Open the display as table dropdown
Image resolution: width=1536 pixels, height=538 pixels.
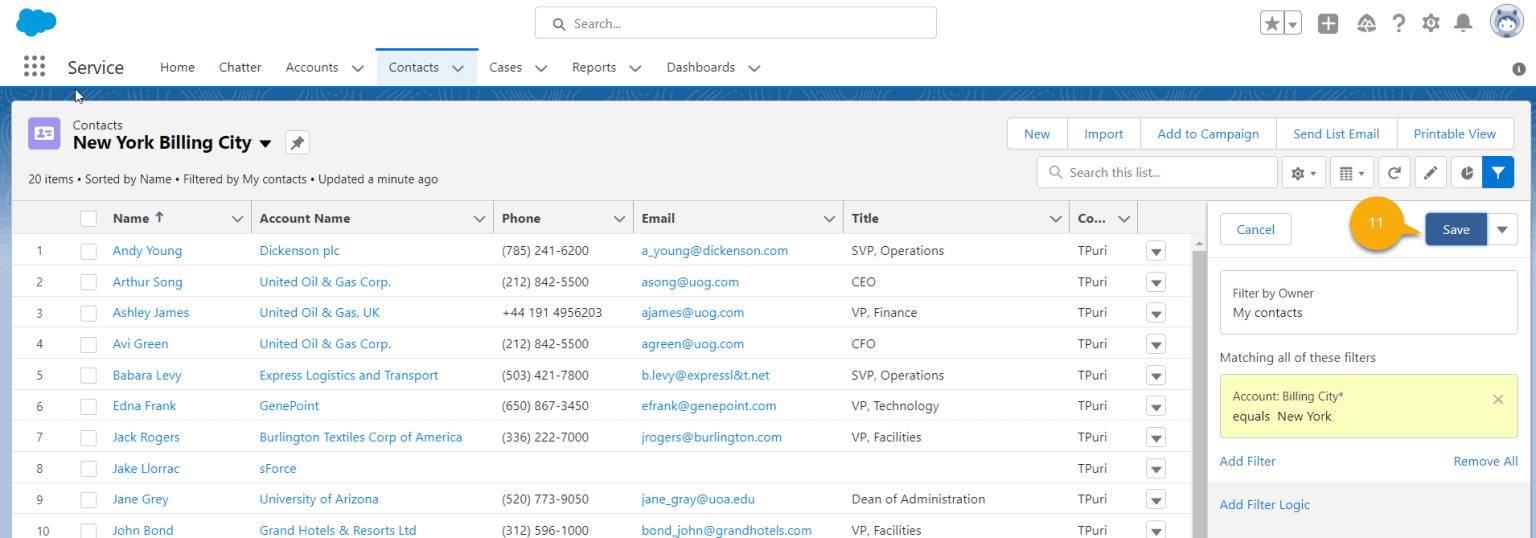1352,173
